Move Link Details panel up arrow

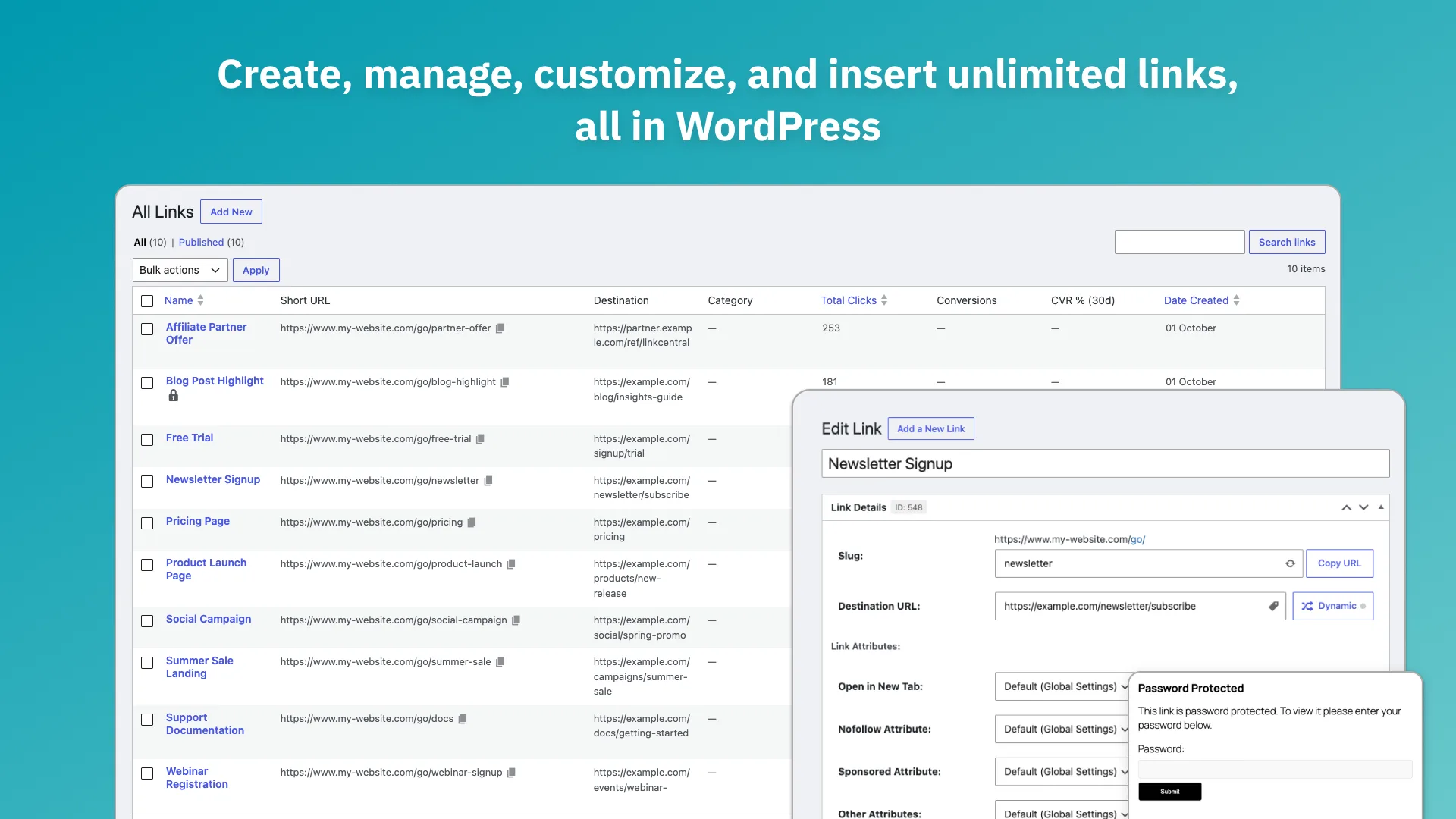click(x=1346, y=507)
